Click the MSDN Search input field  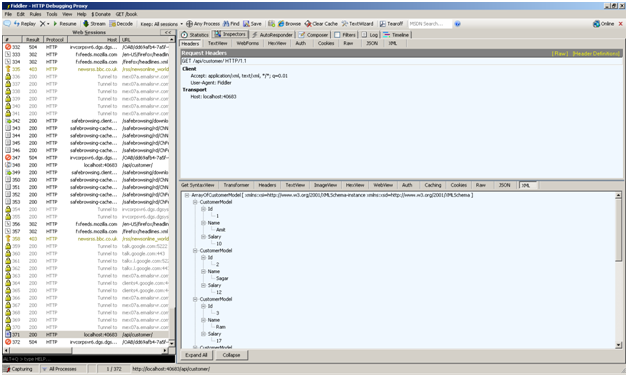pyautogui.click(x=430, y=24)
